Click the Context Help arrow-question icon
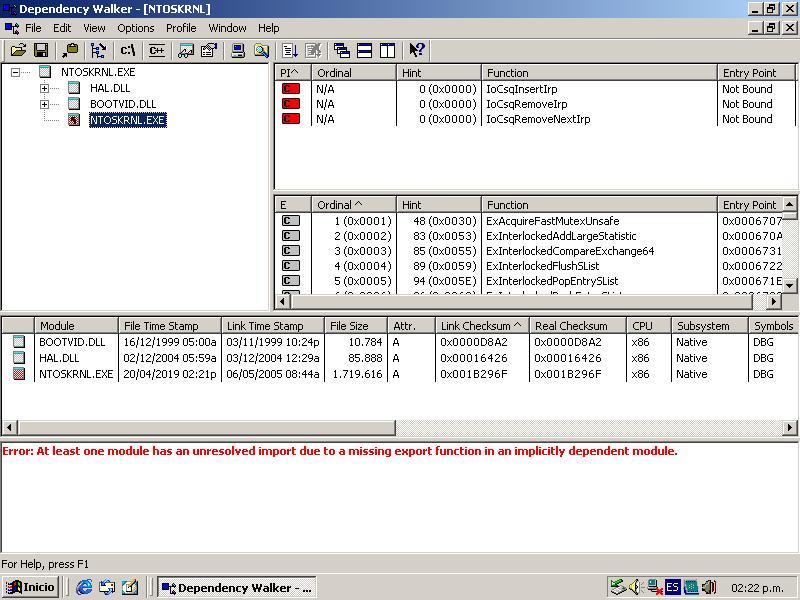 [x=417, y=50]
